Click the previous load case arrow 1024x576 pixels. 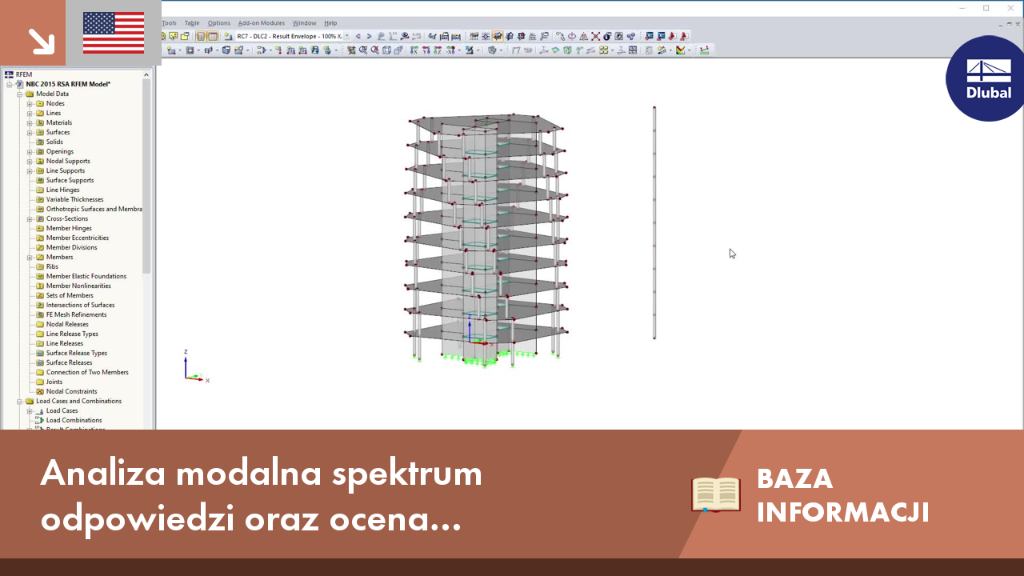pyautogui.click(x=358, y=37)
